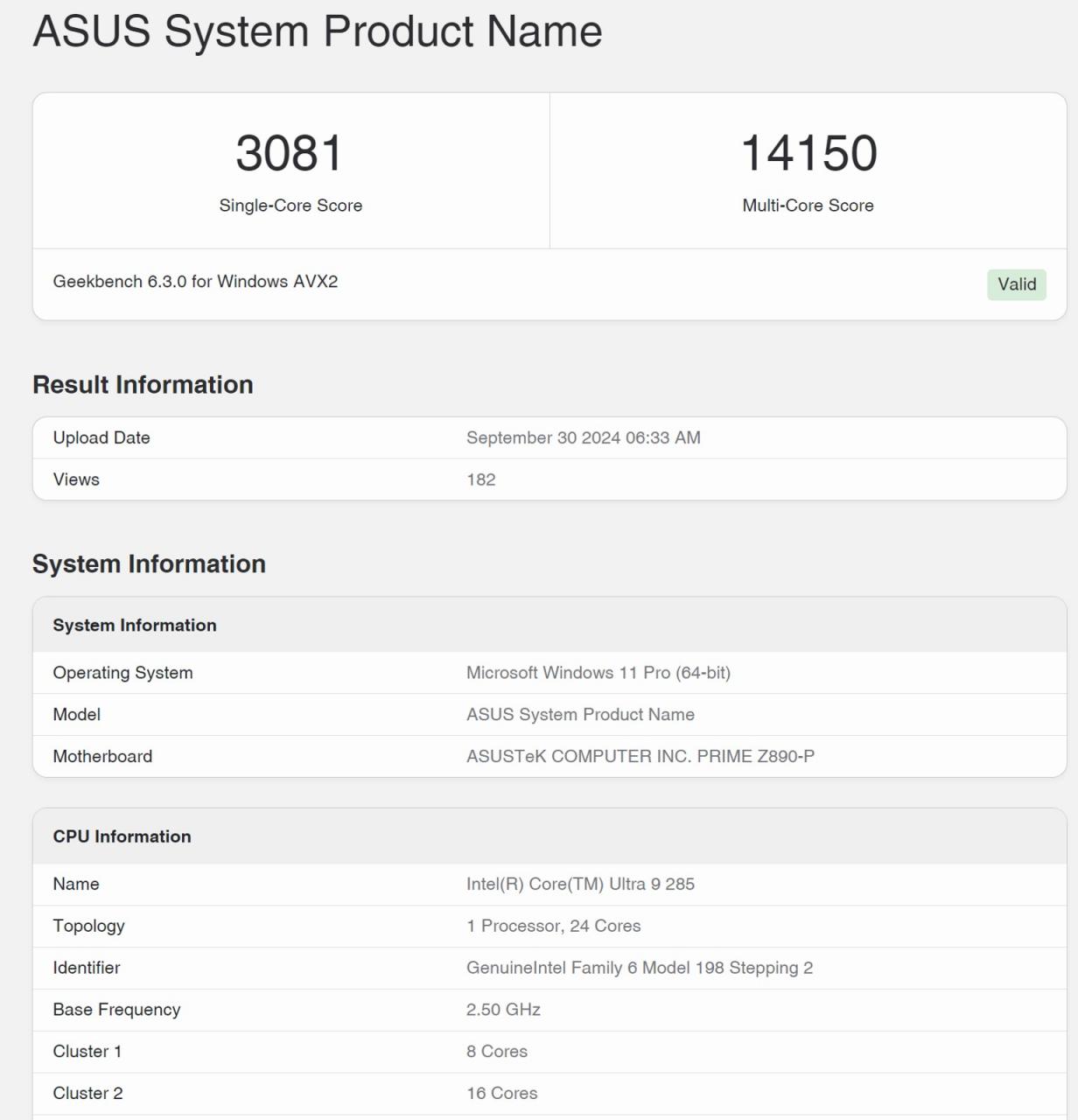Click the Single-Core Score label

pyautogui.click(x=290, y=206)
